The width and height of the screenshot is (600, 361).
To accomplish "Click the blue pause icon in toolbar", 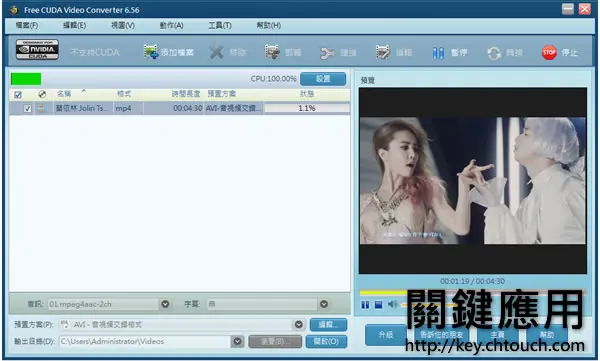I will pyautogui.click(x=438, y=53).
